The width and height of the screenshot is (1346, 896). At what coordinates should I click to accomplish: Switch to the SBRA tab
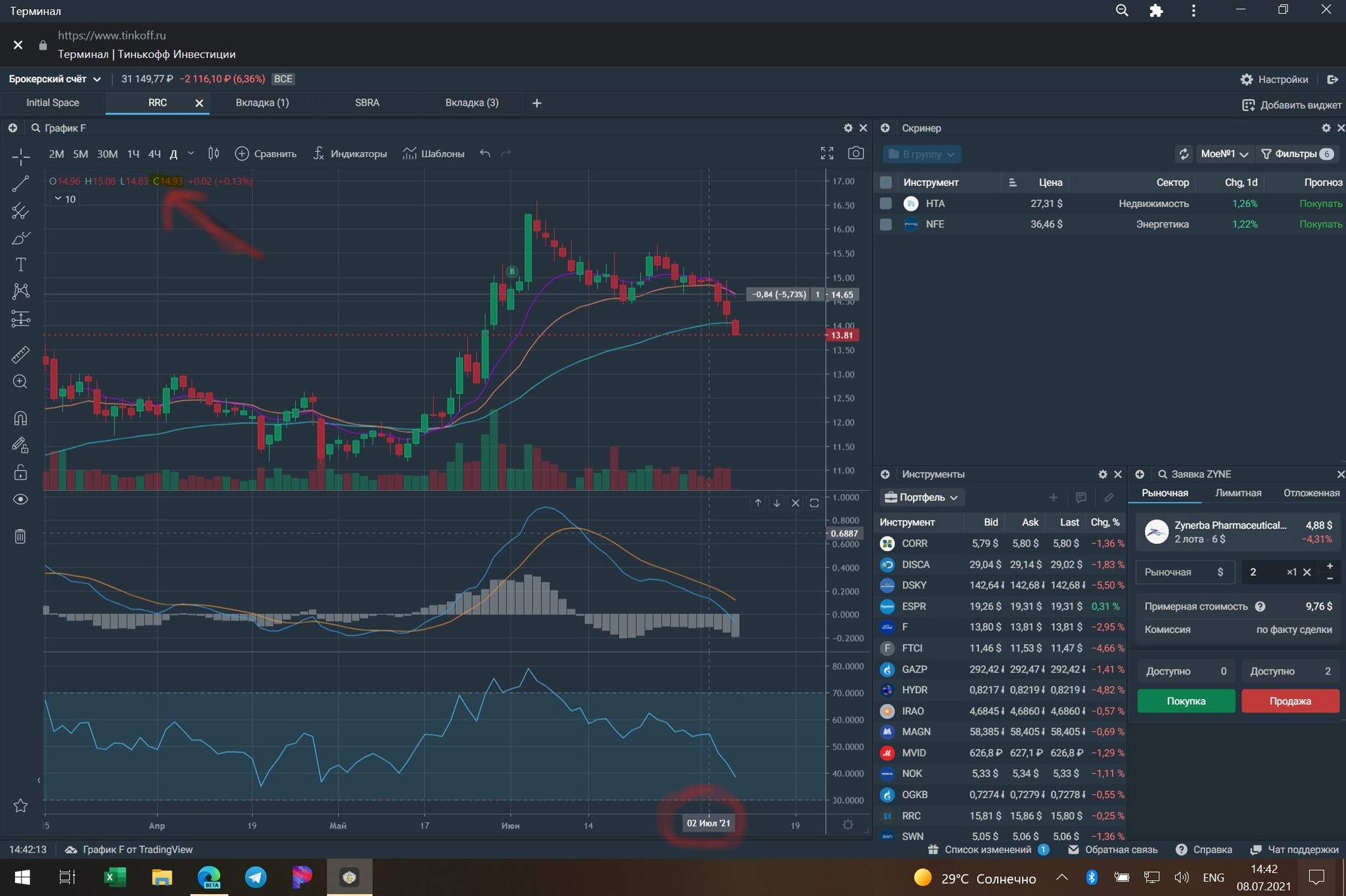(x=367, y=102)
